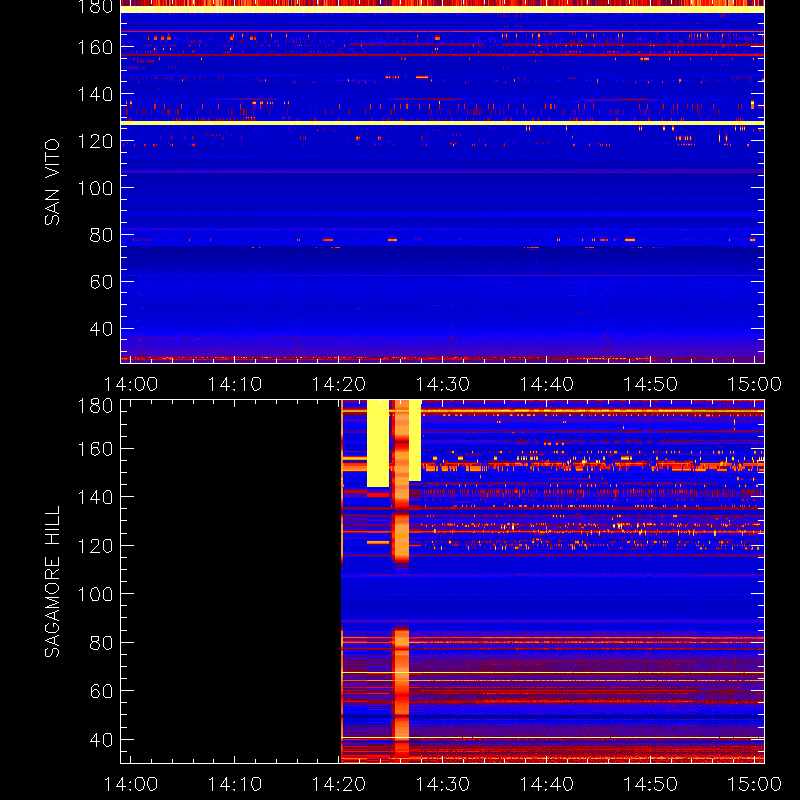This screenshot has width=800, height=800.
Task: Pick the 120 label on Sagamore Hill axis
Action: pyautogui.click(x=95, y=545)
